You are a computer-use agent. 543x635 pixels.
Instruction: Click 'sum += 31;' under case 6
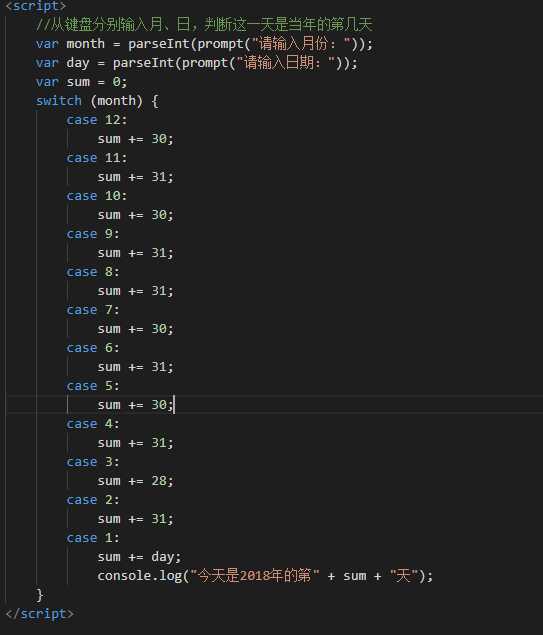click(135, 367)
